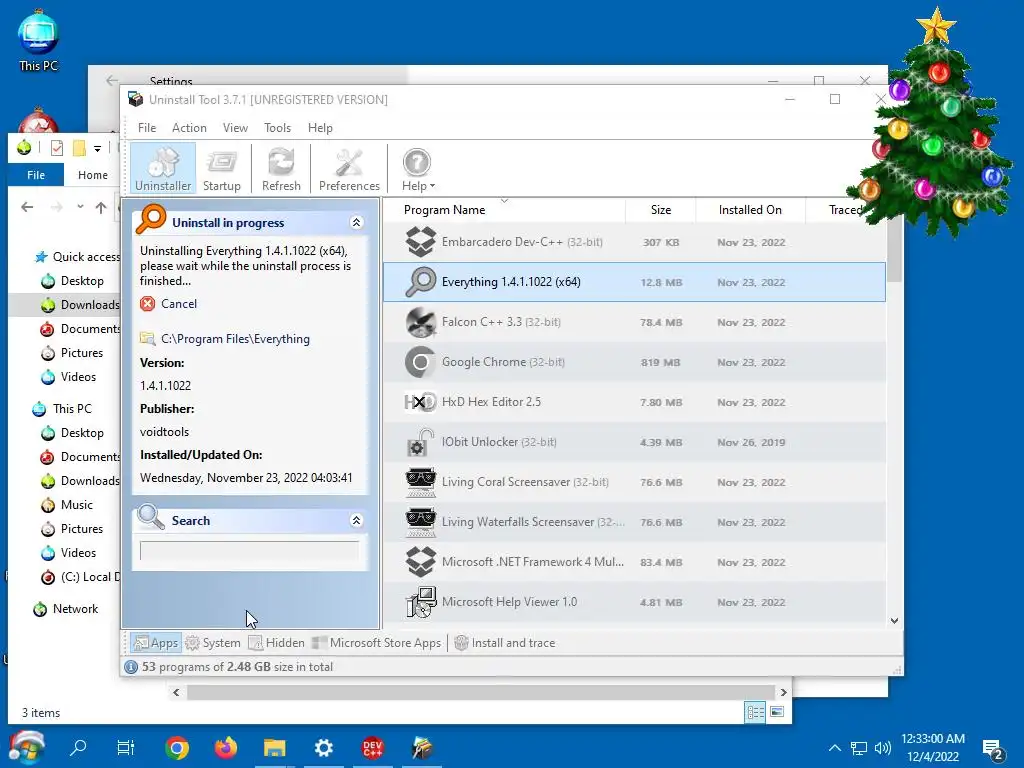Switch Explorer to details view icon
The height and width of the screenshot is (768, 1024).
[756, 712]
